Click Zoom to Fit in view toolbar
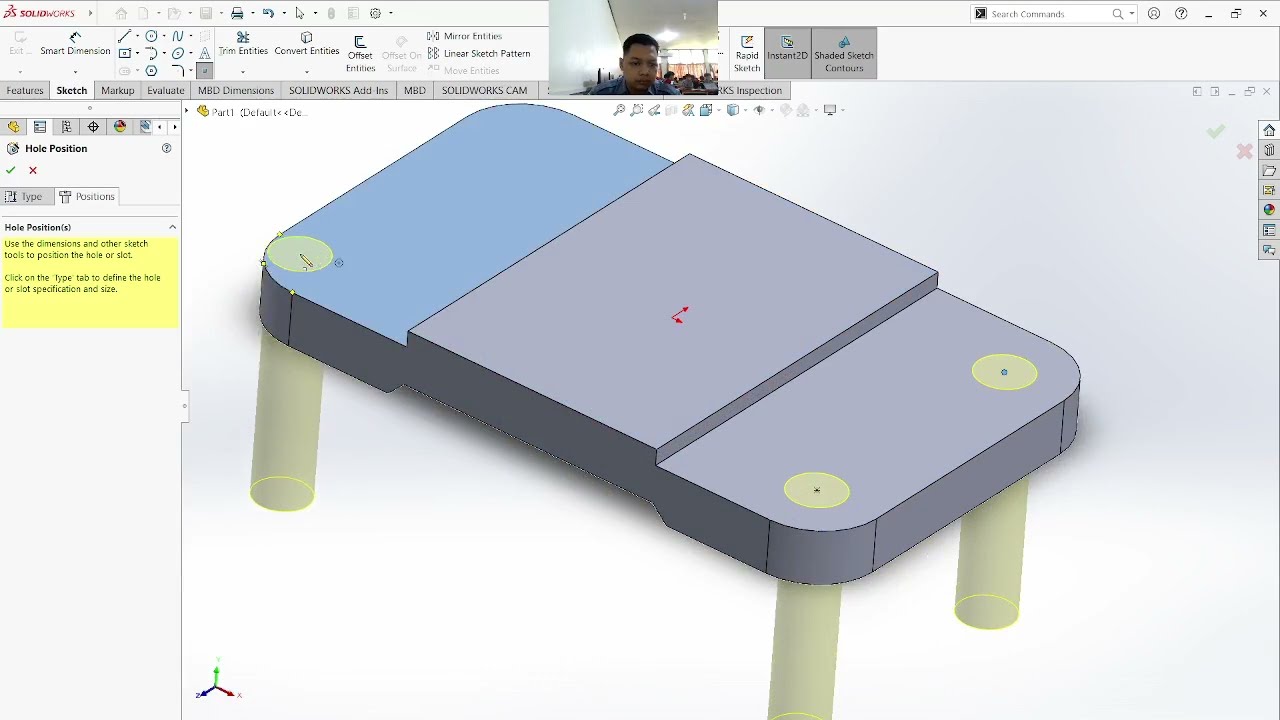 tap(619, 110)
